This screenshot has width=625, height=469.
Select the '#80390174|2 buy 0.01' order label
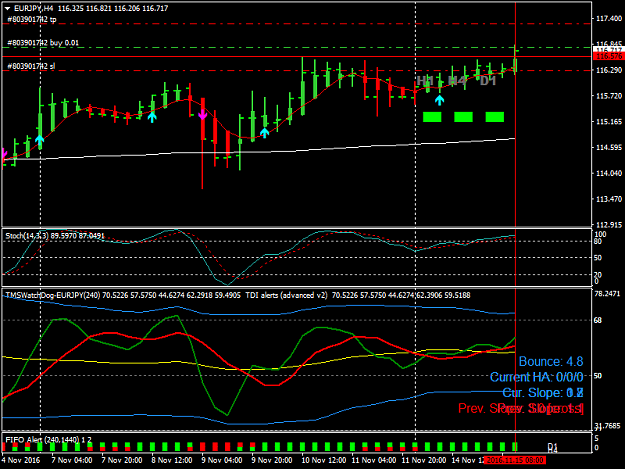[x=43, y=43]
